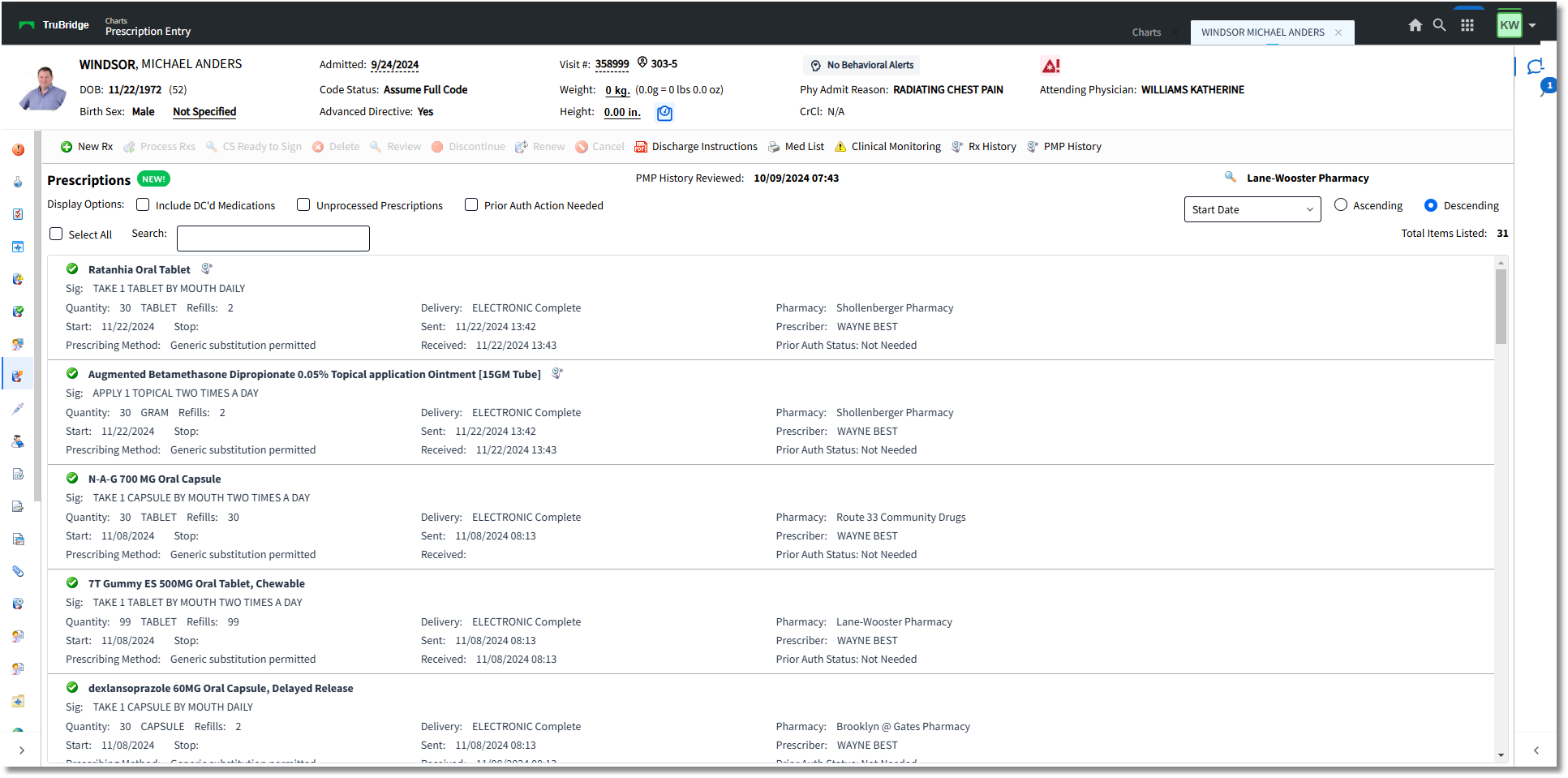
Task: Click the Not Specified gender link
Action: pyautogui.click(x=204, y=112)
